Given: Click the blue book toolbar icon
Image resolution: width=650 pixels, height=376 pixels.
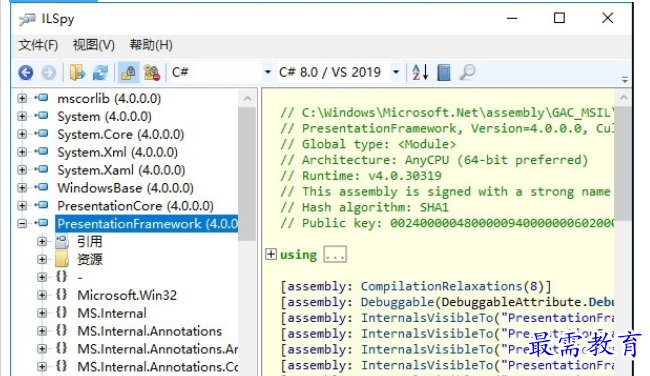Looking at the screenshot, I should coord(444,73).
